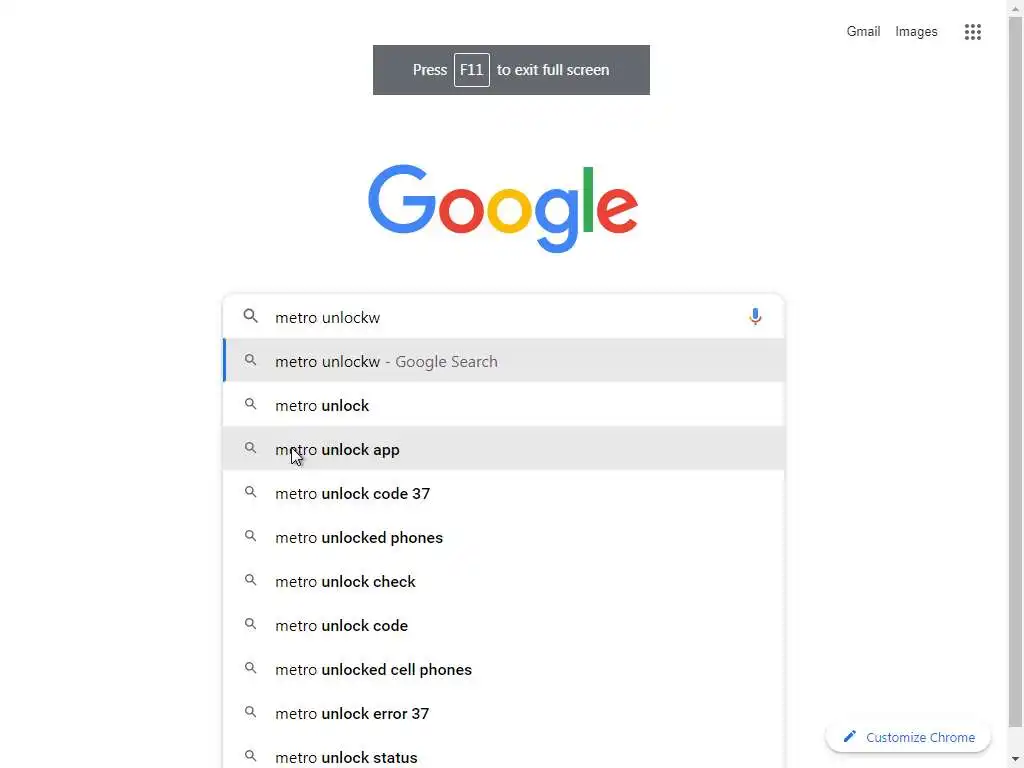
Task: Click the Google logo
Action: pos(503,208)
